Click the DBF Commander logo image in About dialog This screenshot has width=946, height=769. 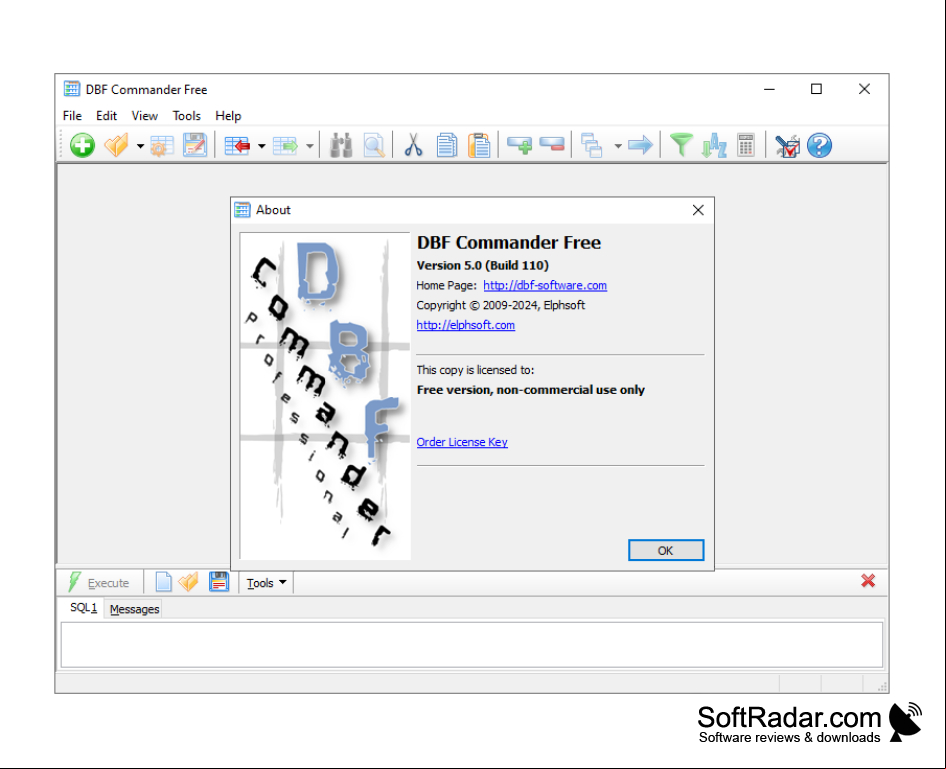tap(325, 396)
